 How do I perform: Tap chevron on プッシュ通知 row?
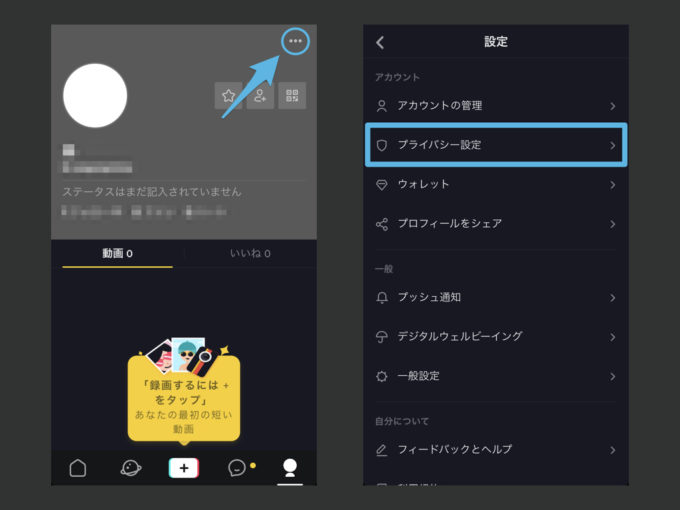(613, 298)
